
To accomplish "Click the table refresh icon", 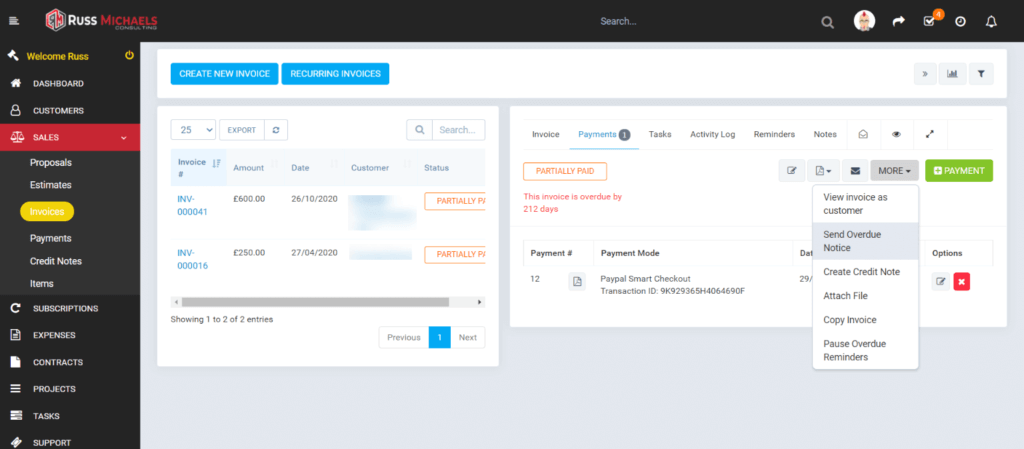I will point(276,130).
